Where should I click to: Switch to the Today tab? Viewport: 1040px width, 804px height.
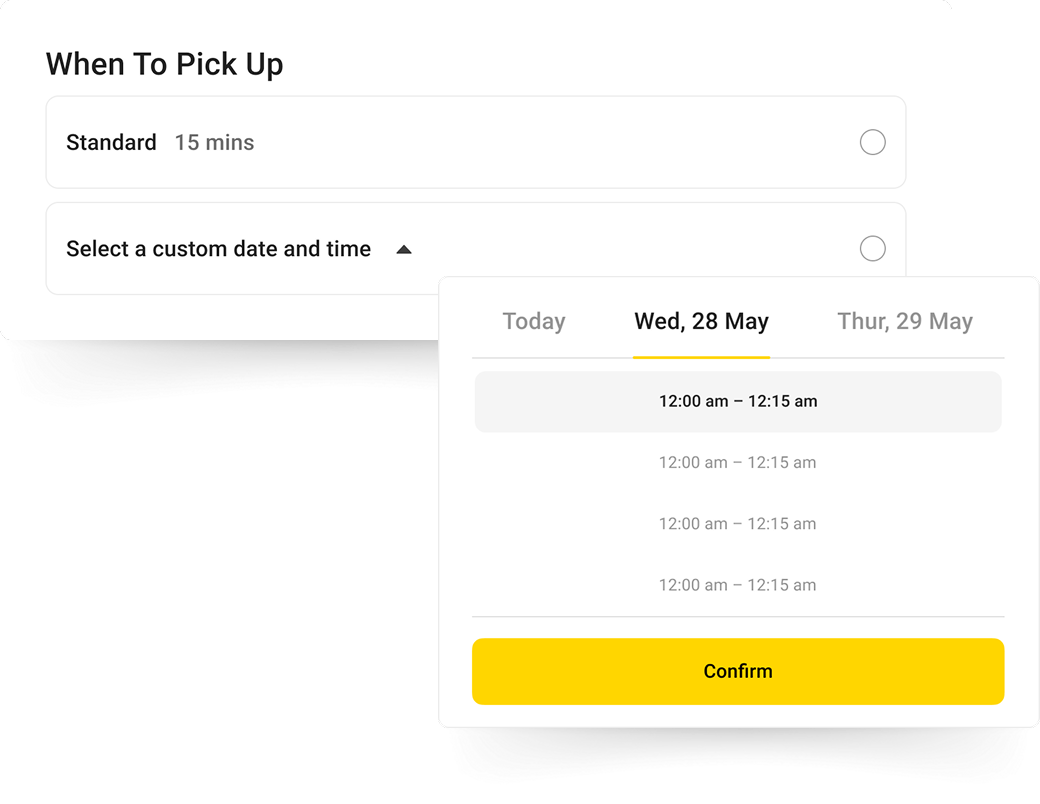(534, 322)
